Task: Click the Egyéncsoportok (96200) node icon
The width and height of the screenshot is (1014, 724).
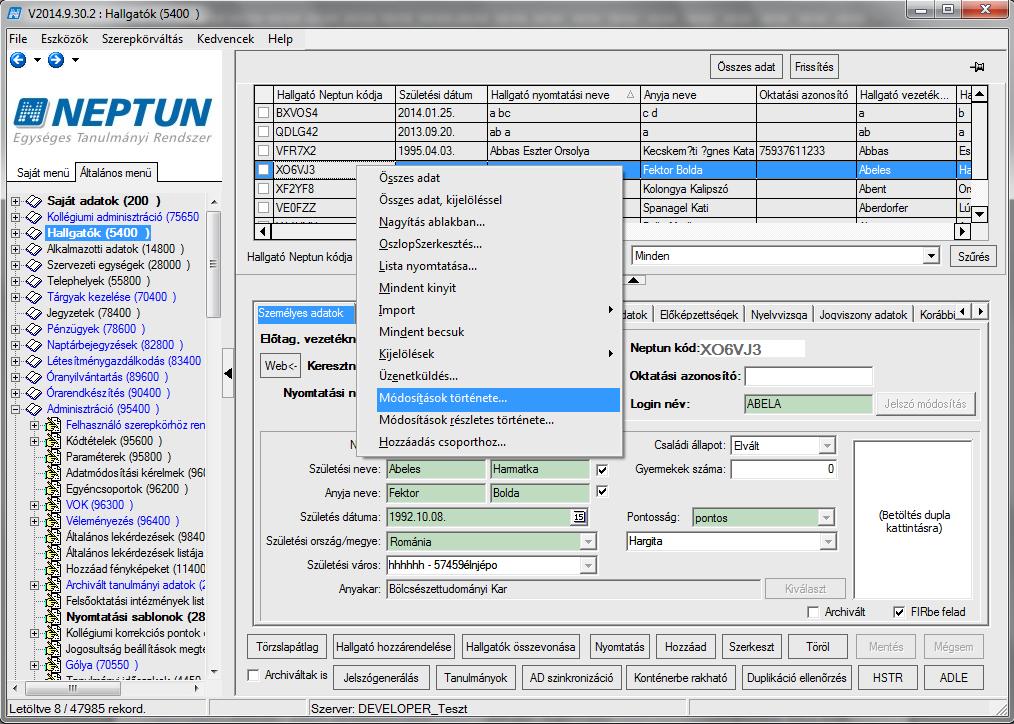Action: pos(53,489)
